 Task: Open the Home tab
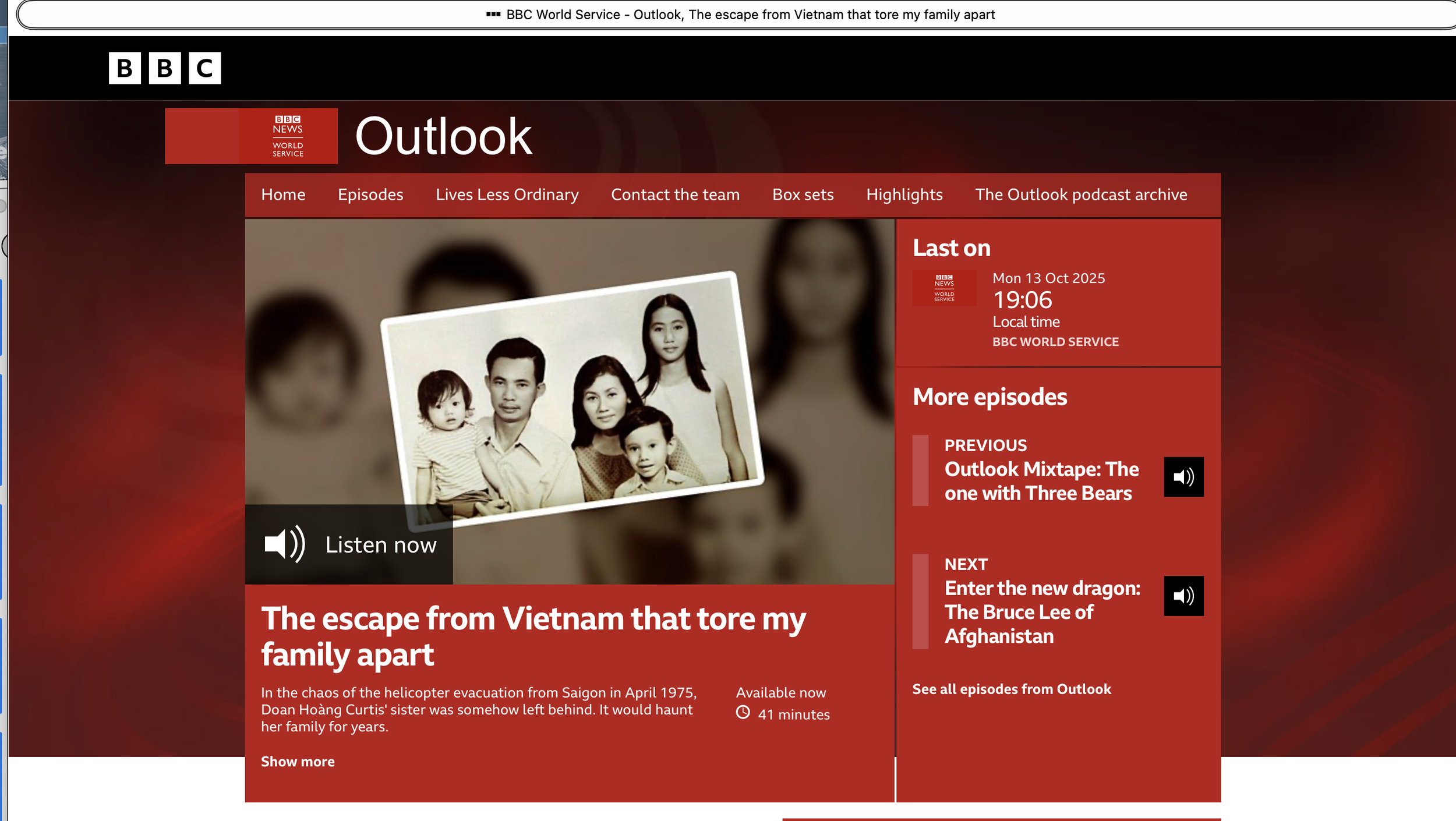pos(283,194)
